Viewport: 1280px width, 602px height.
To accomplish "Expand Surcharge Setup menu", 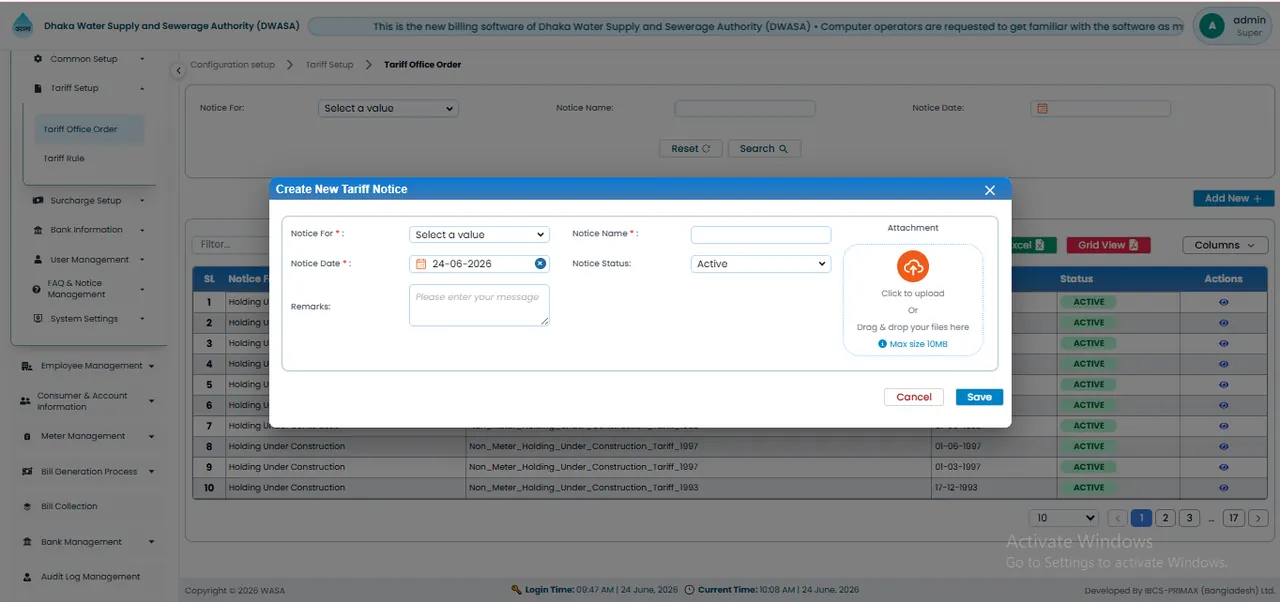I will pyautogui.click(x=89, y=201).
